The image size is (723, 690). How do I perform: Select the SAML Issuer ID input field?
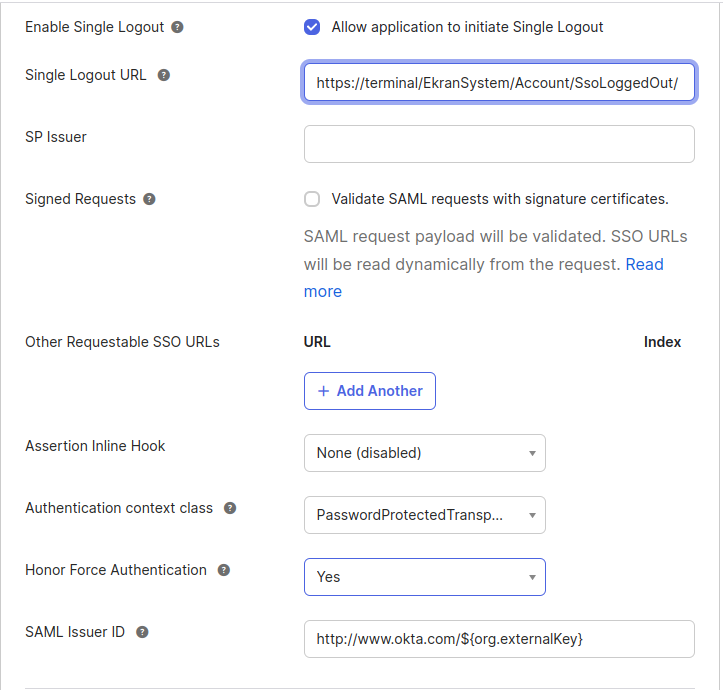coord(498,639)
